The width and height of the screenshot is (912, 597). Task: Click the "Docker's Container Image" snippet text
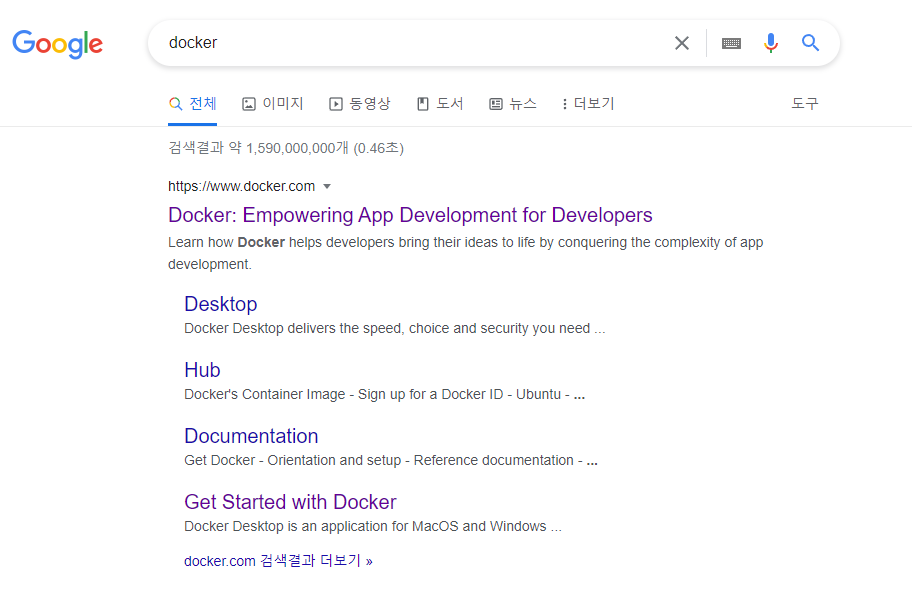click(384, 395)
